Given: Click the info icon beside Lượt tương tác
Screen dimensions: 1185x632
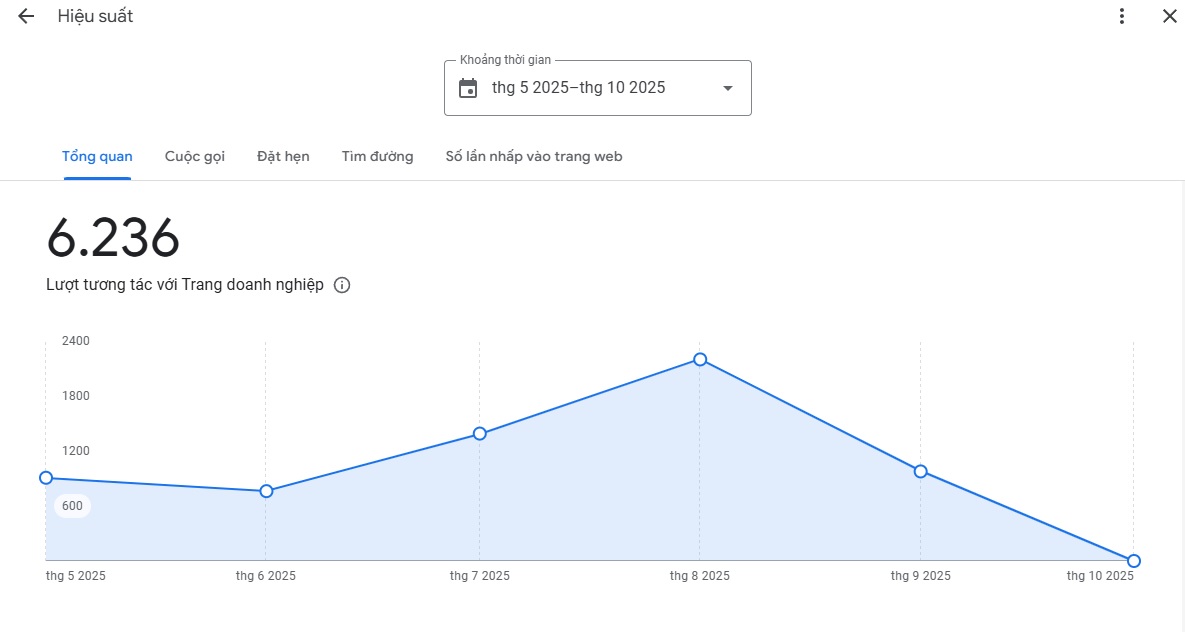Looking at the screenshot, I should (342, 285).
